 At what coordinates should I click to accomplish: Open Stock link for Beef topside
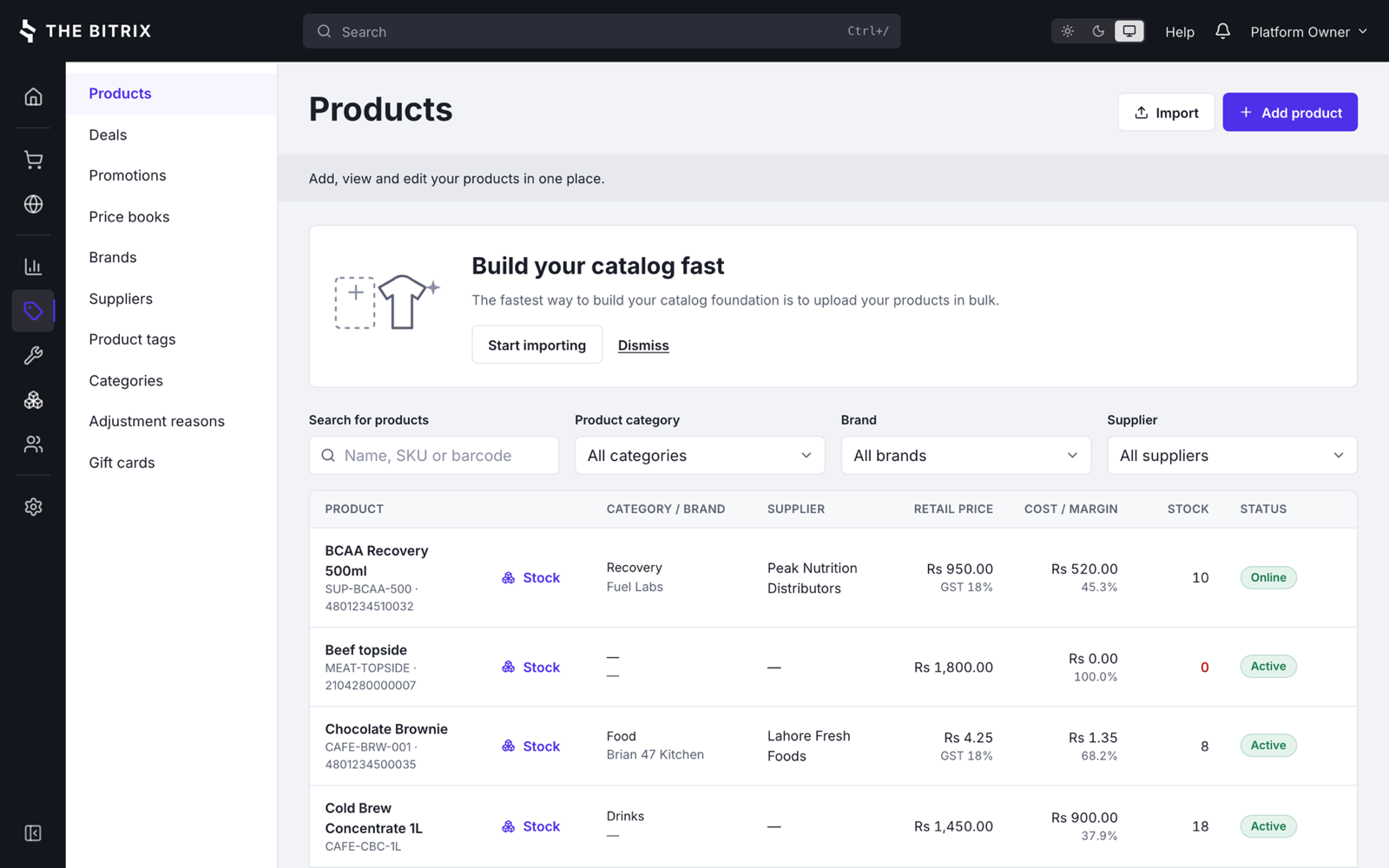click(x=531, y=667)
